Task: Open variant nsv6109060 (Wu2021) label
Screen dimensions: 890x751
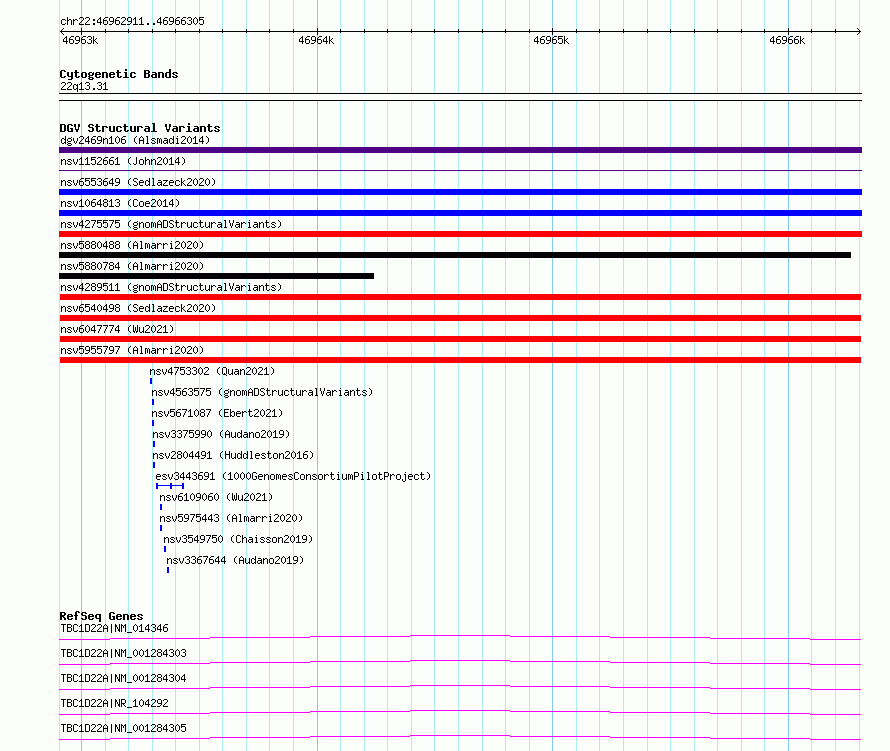Action: (x=216, y=497)
